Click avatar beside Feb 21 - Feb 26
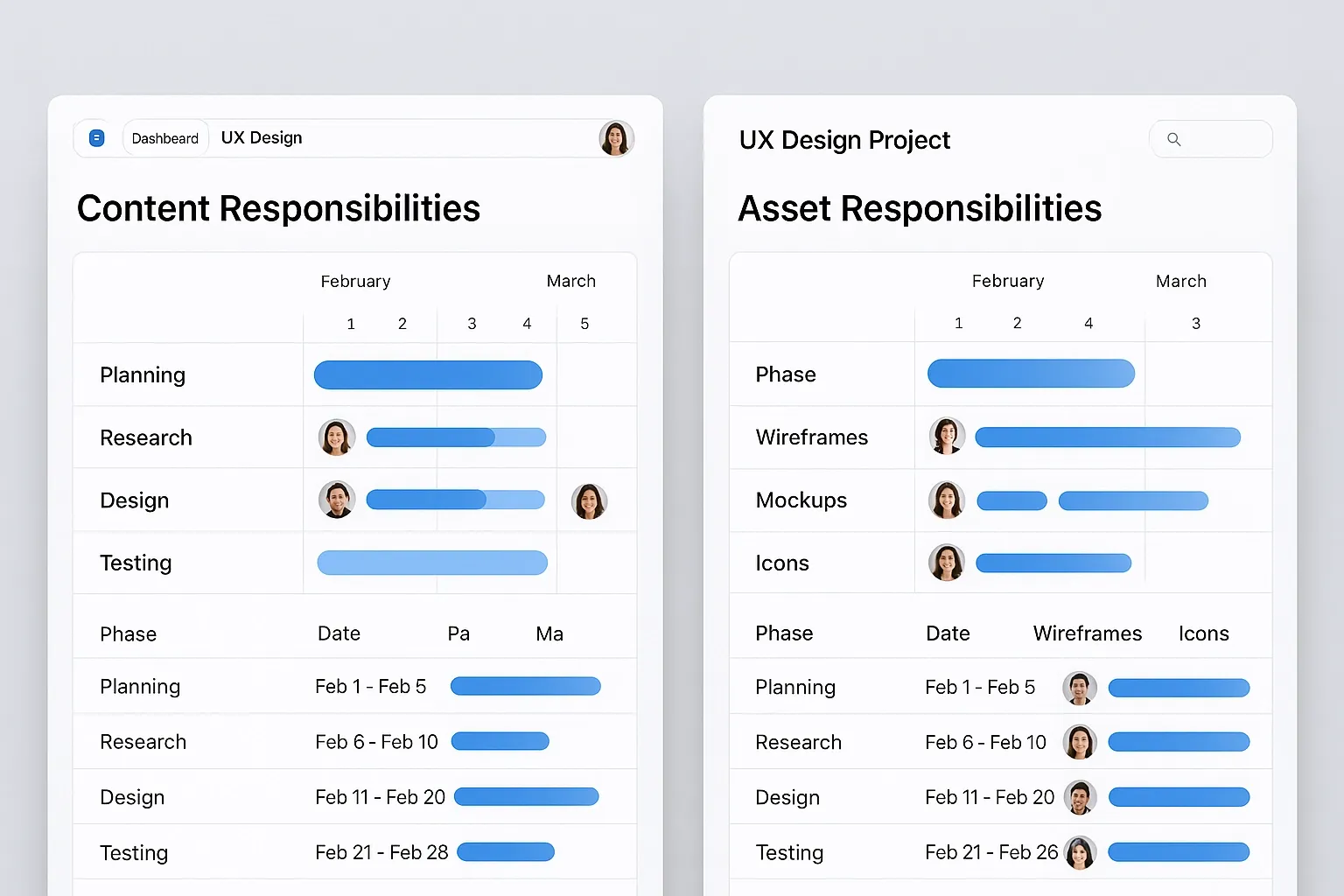This screenshot has height=896, width=1344. point(1080,852)
